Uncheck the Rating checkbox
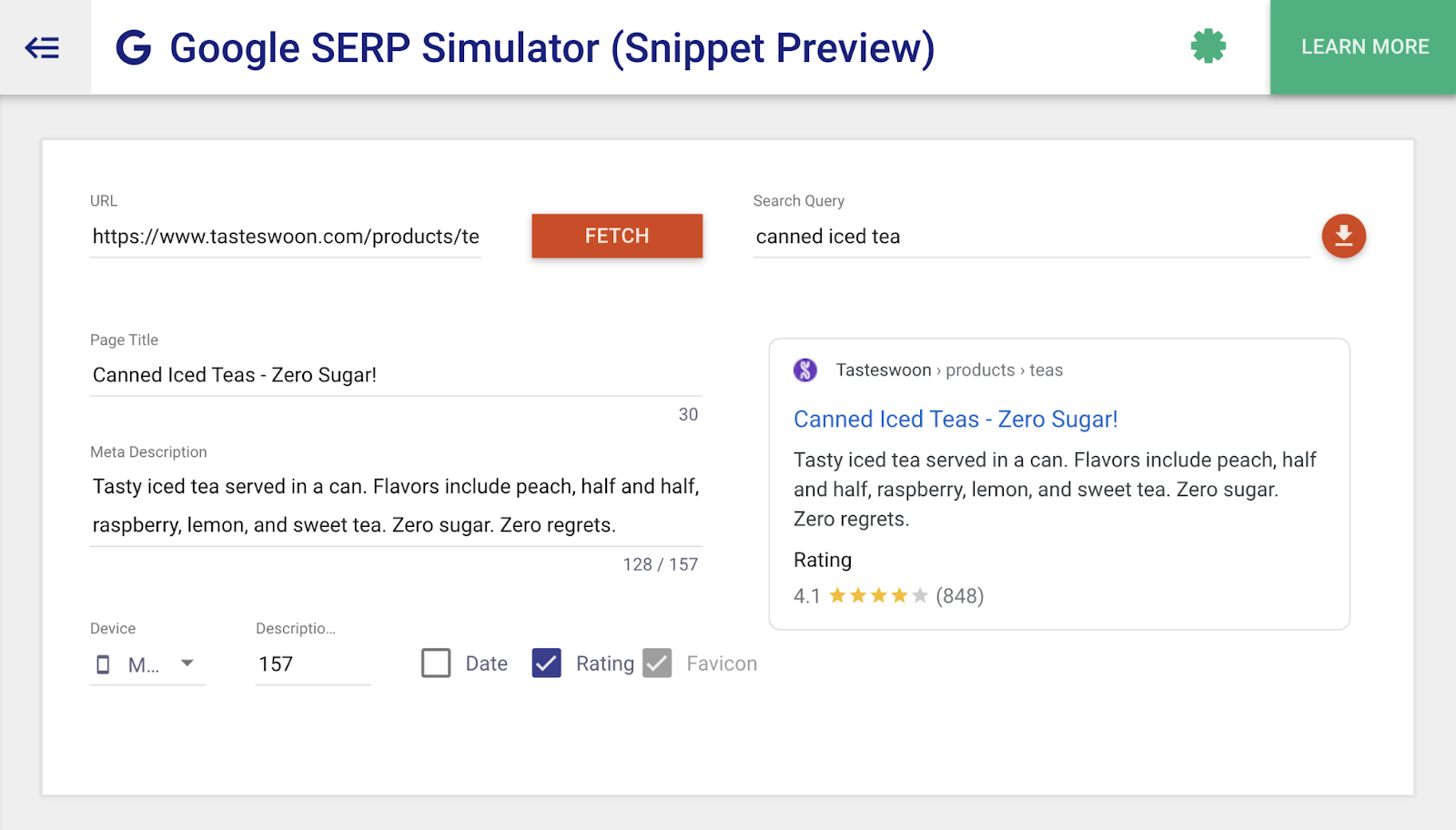Screen dimensions: 1456x830 (x=546, y=663)
